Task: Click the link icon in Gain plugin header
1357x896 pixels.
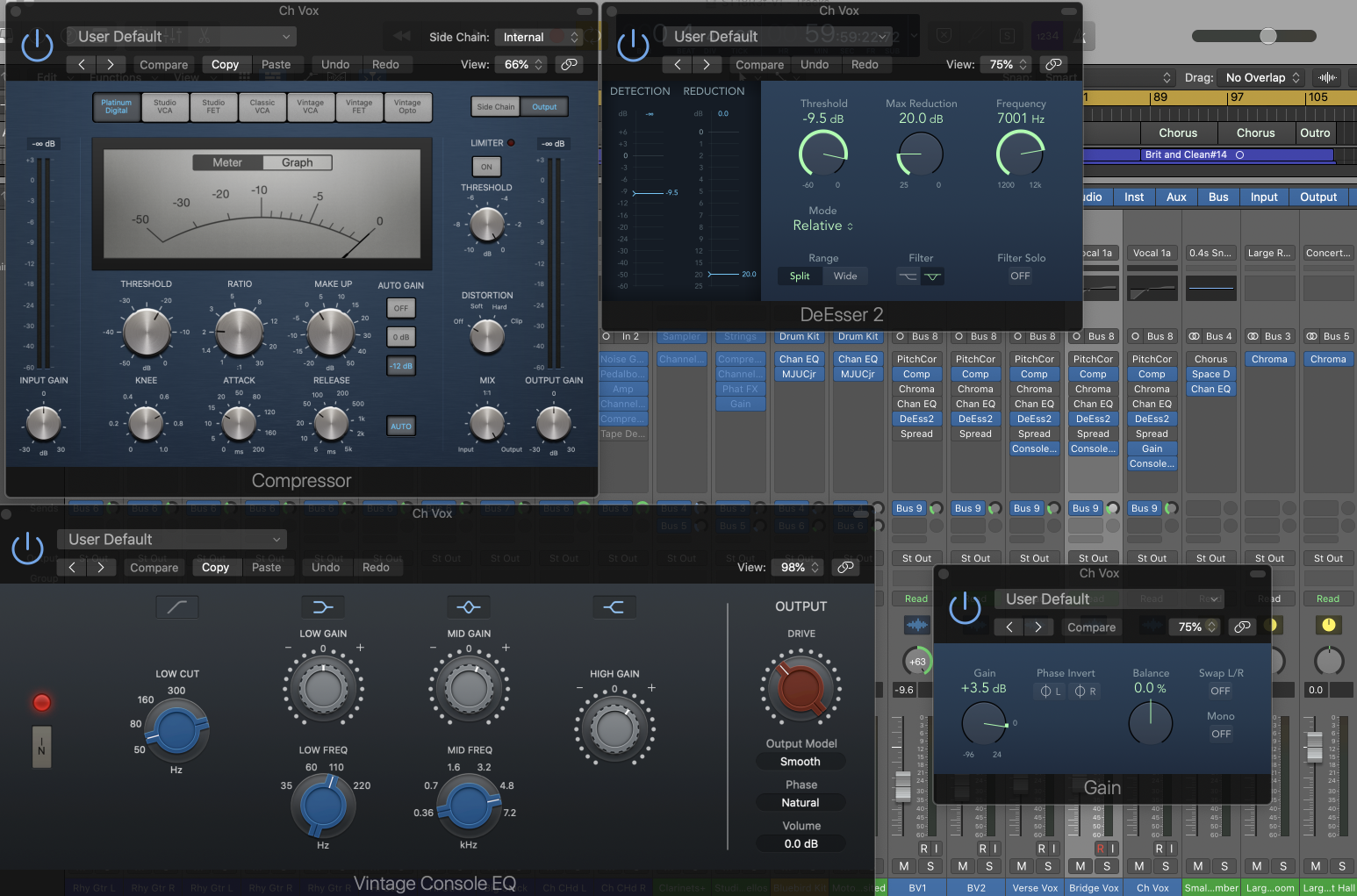Action: pos(1241,627)
